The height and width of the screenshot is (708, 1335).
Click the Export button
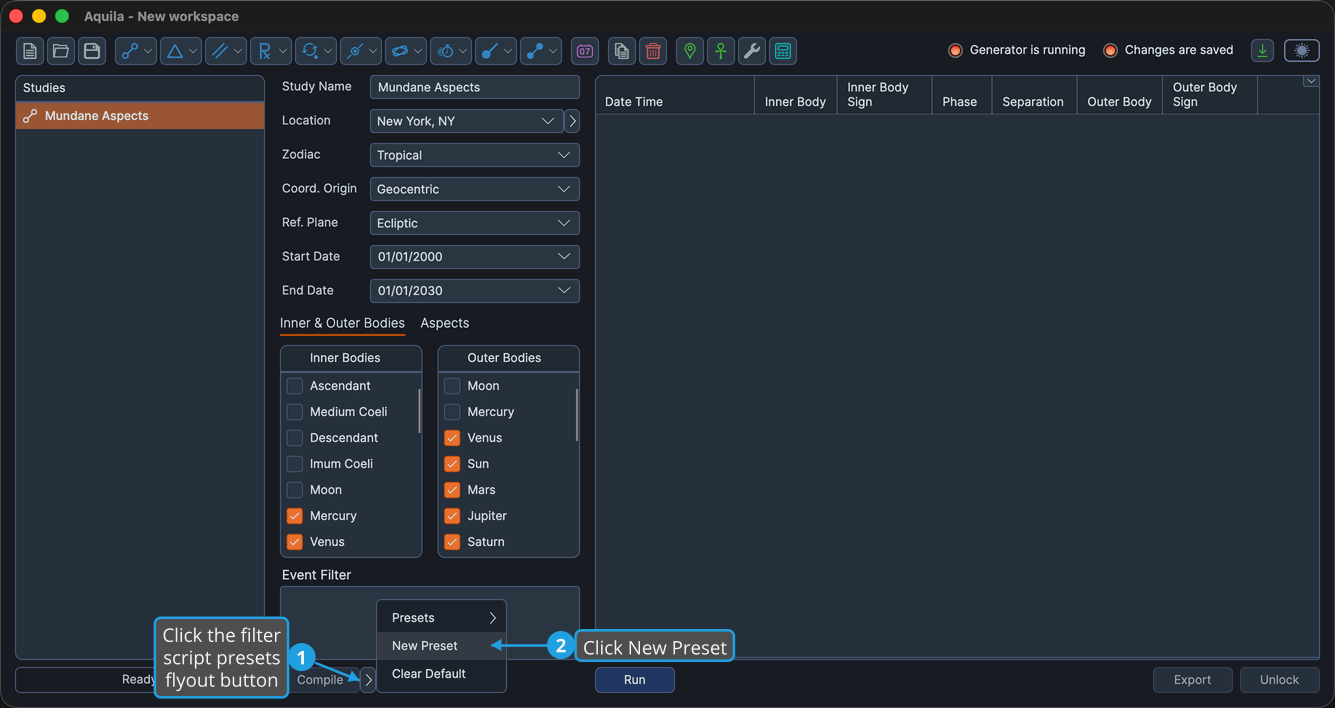tap(1192, 680)
